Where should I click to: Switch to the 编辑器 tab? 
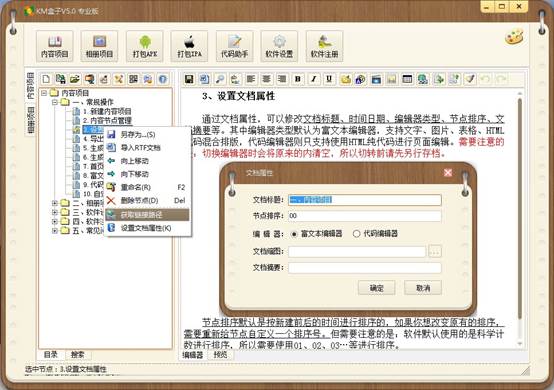pyautogui.click(x=193, y=355)
